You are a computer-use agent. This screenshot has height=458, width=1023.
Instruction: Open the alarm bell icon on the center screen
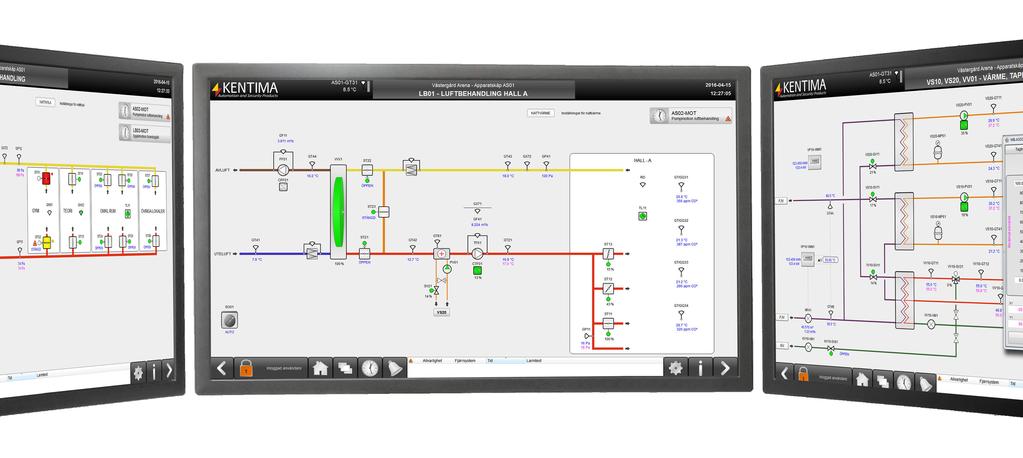pos(395,368)
